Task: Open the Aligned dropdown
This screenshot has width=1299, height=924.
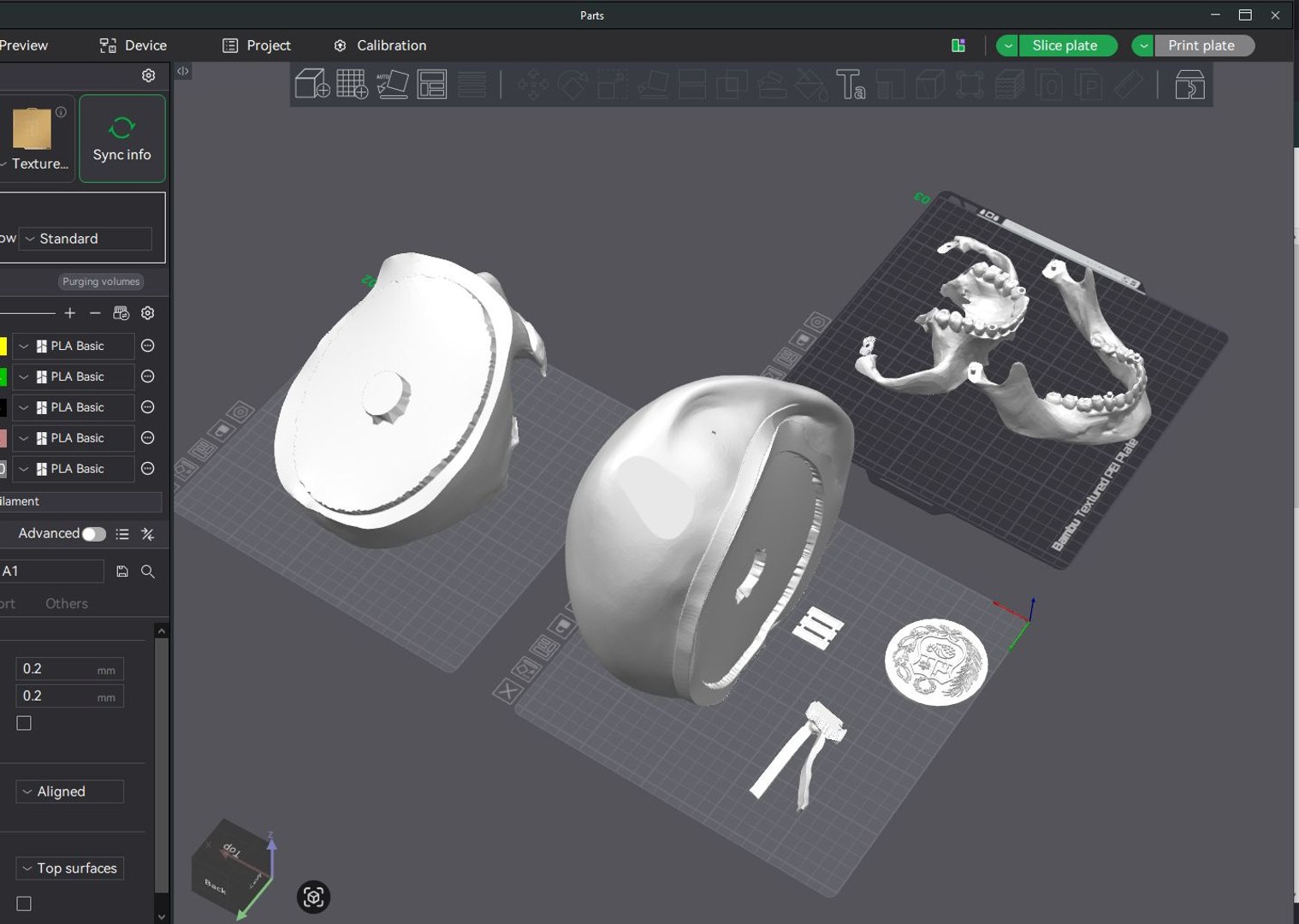Action: point(69,791)
